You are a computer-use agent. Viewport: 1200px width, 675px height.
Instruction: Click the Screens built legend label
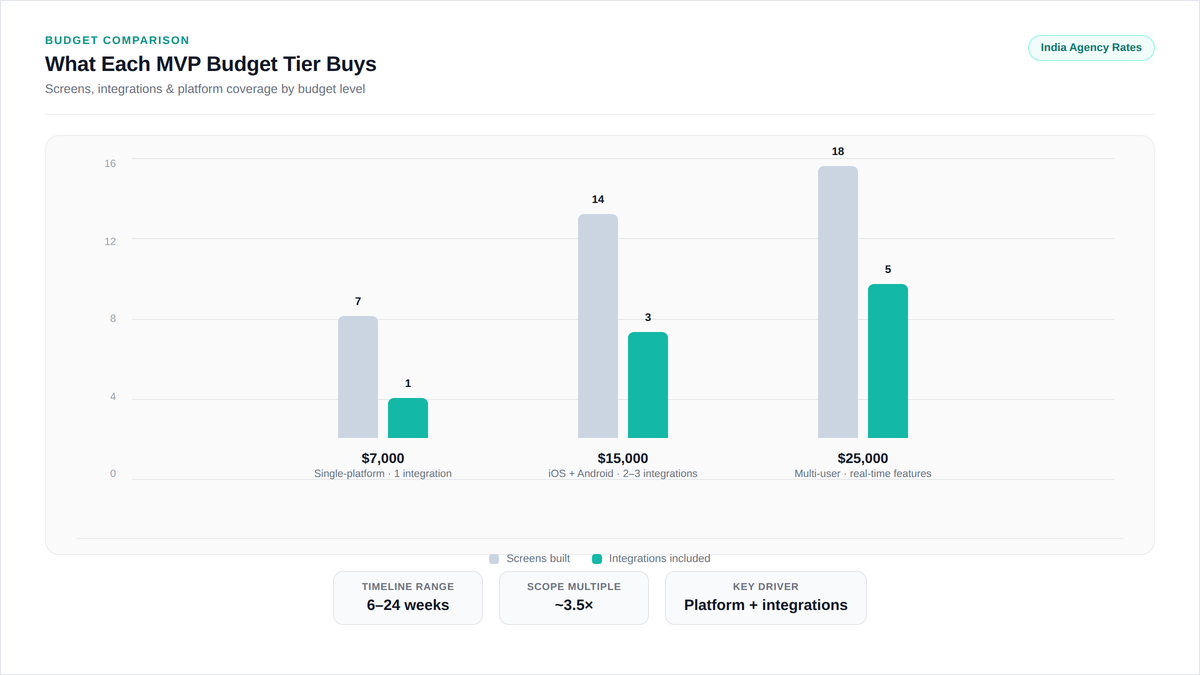tap(538, 559)
